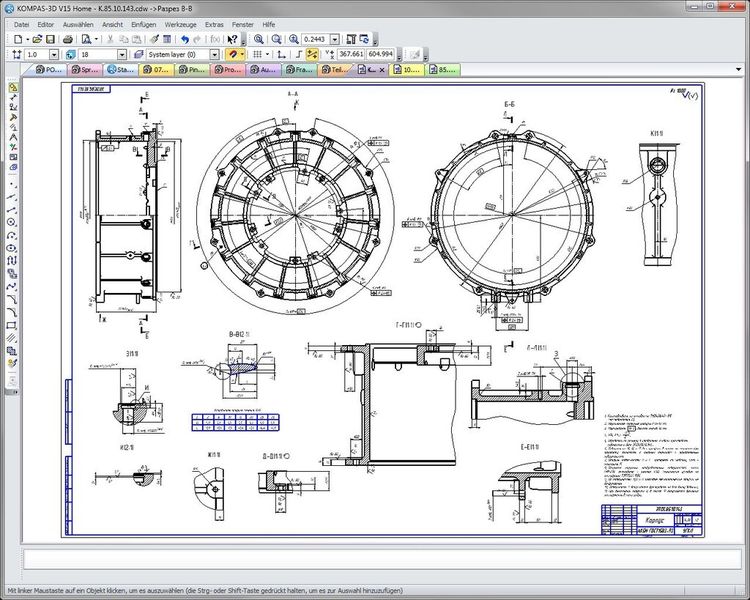Image resolution: width=750 pixels, height=600 pixels.
Task: Click the context help arrow icon
Action: 233,38
